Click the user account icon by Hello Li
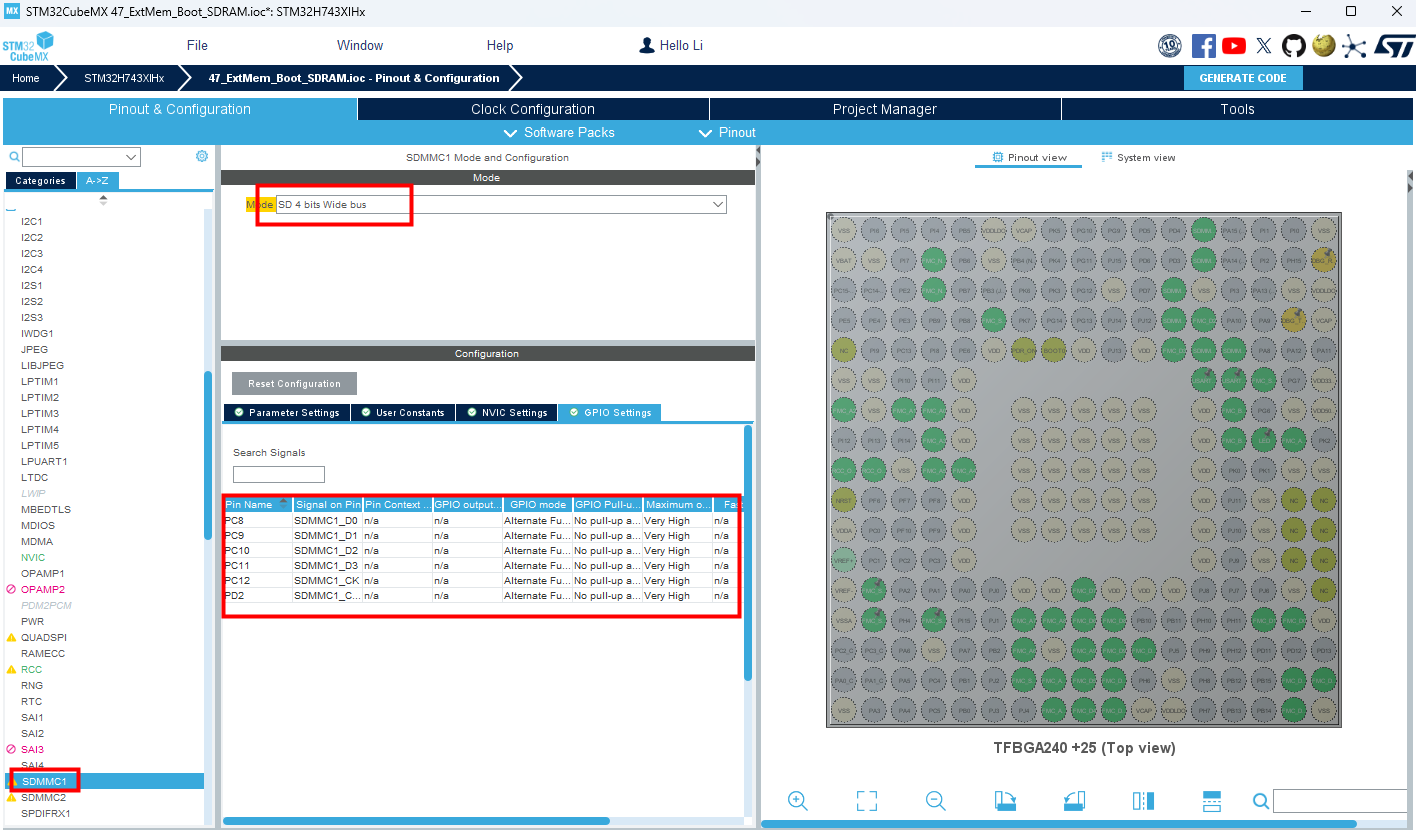This screenshot has width=1416, height=833. click(x=647, y=45)
